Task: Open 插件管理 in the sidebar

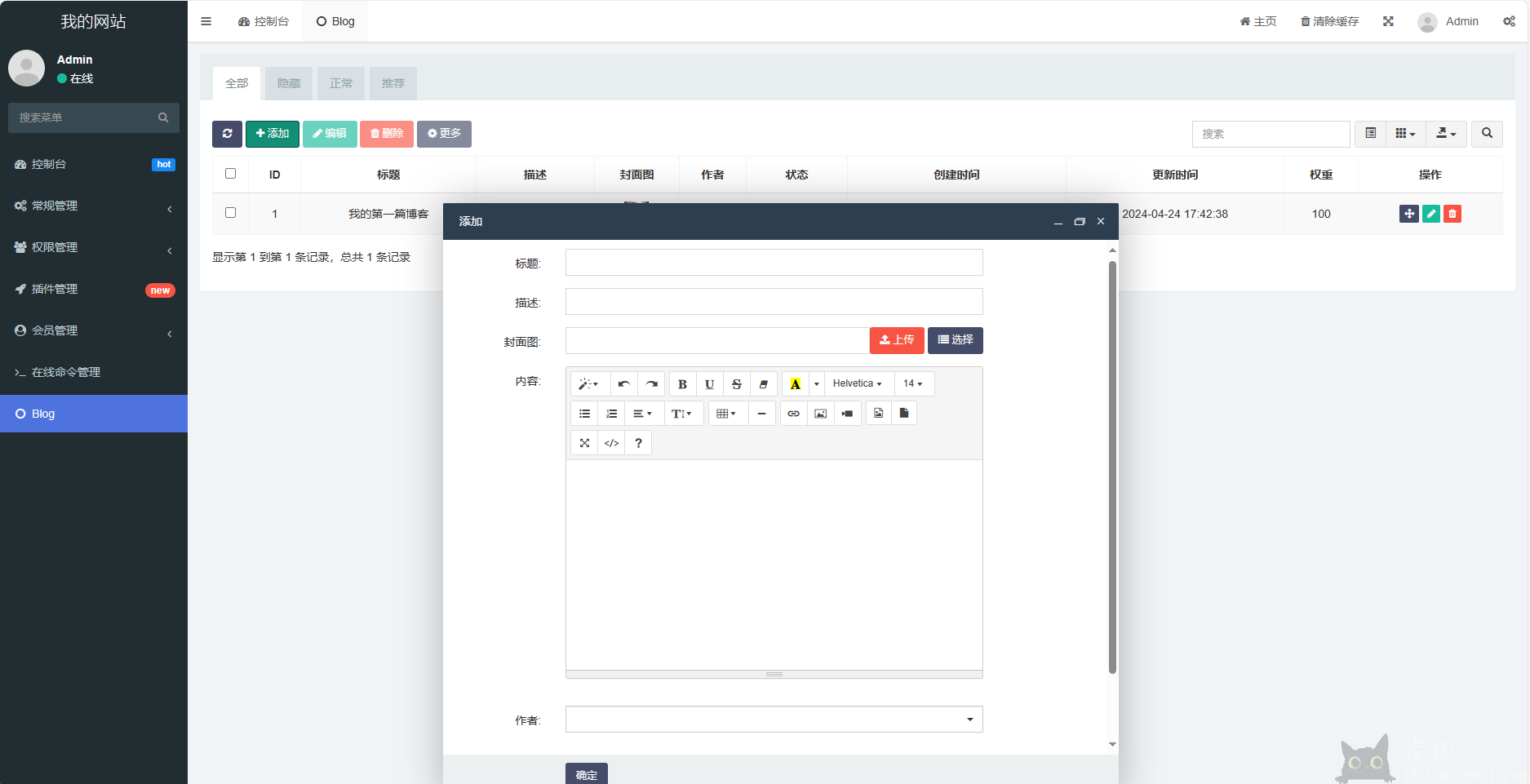Action: point(55,289)
